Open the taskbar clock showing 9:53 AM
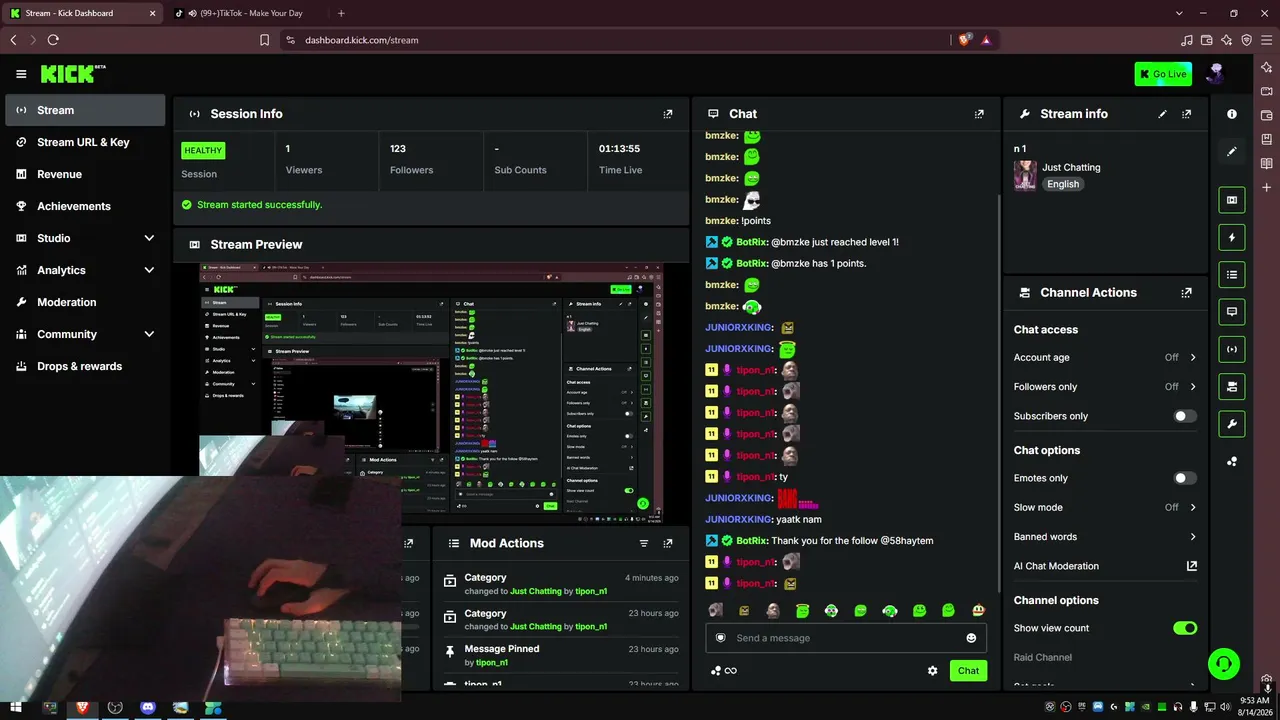Image resolution: width=1280 pixels, height=720 pixels. click(x=1253, y=707)
